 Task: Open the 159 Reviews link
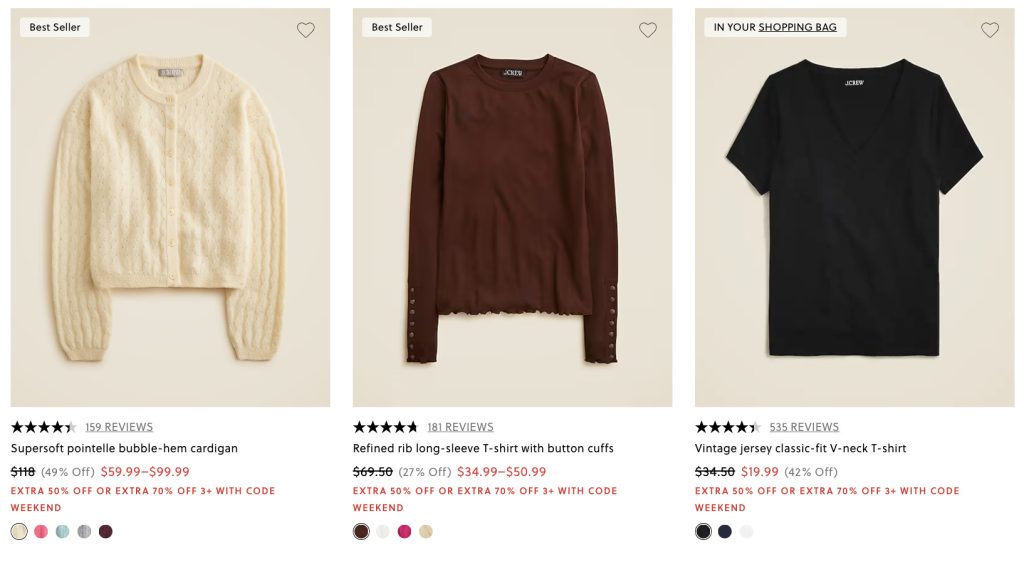point(119,427)
